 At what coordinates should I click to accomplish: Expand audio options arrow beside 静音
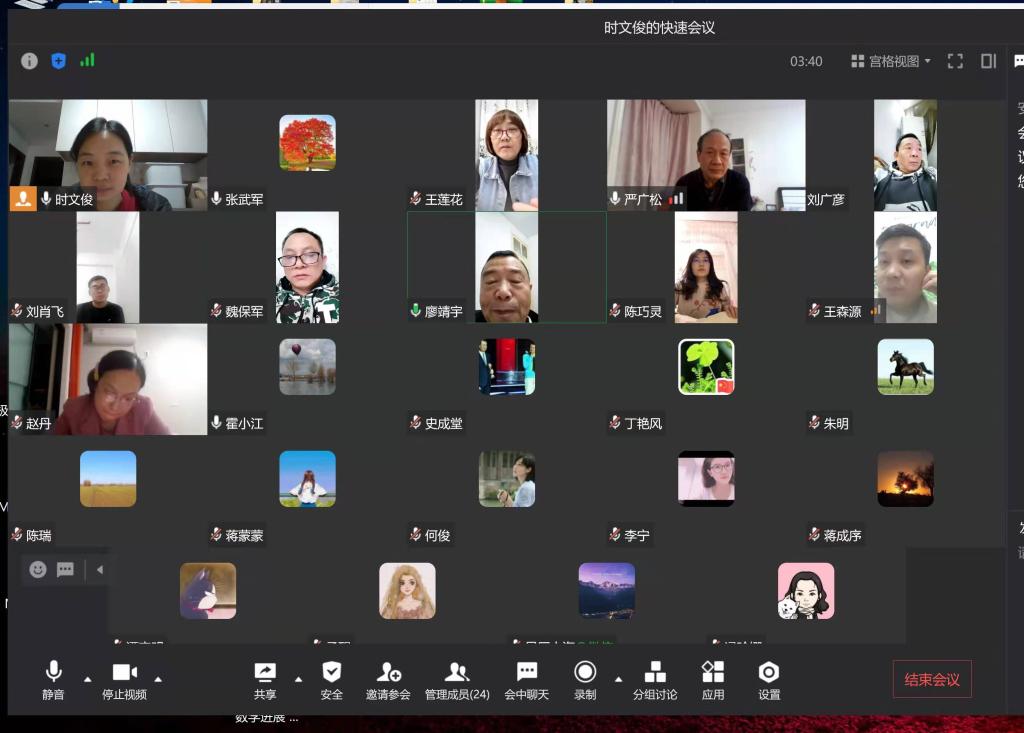pos(87,679)
